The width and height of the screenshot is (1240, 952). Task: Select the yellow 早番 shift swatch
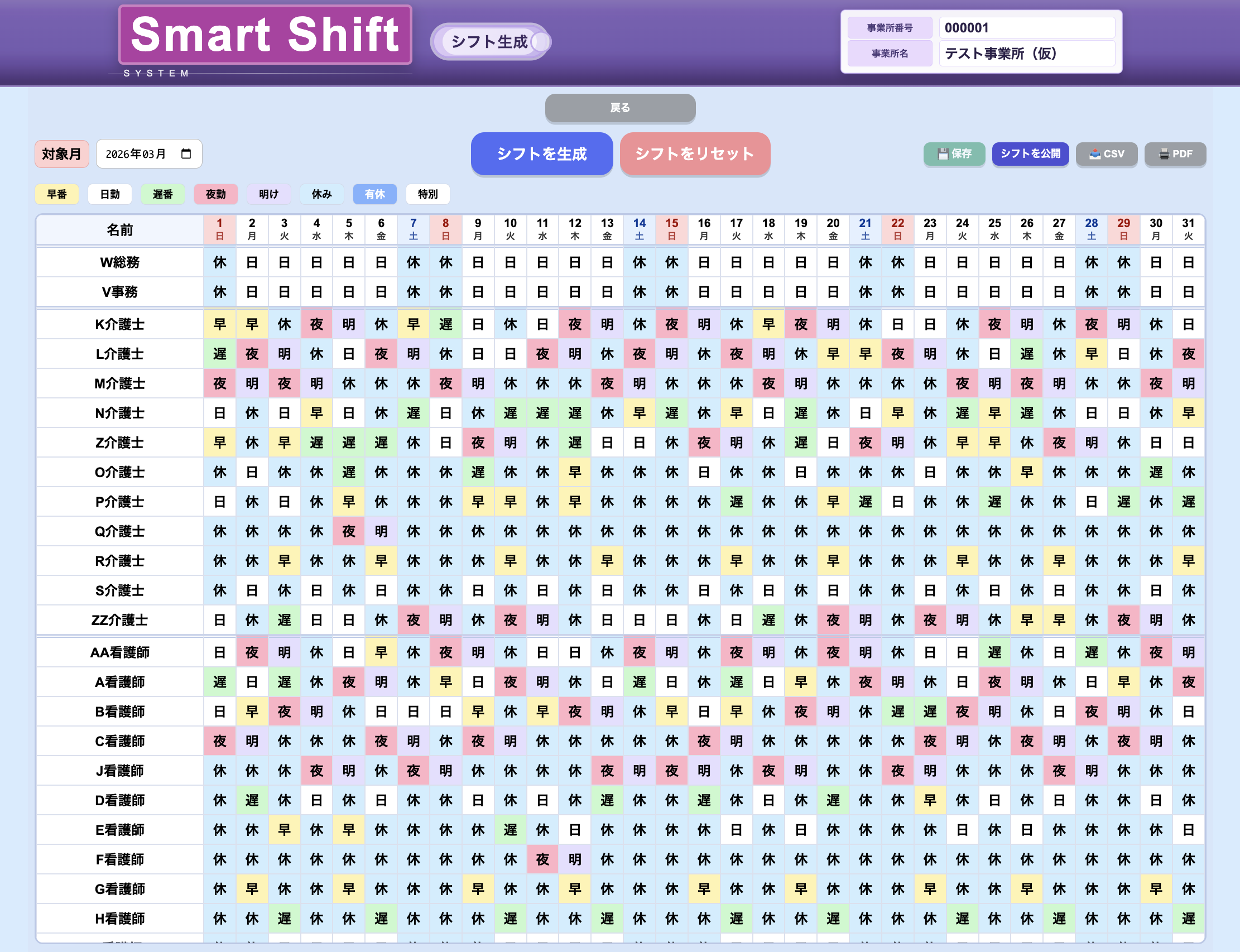click(57, 194)
